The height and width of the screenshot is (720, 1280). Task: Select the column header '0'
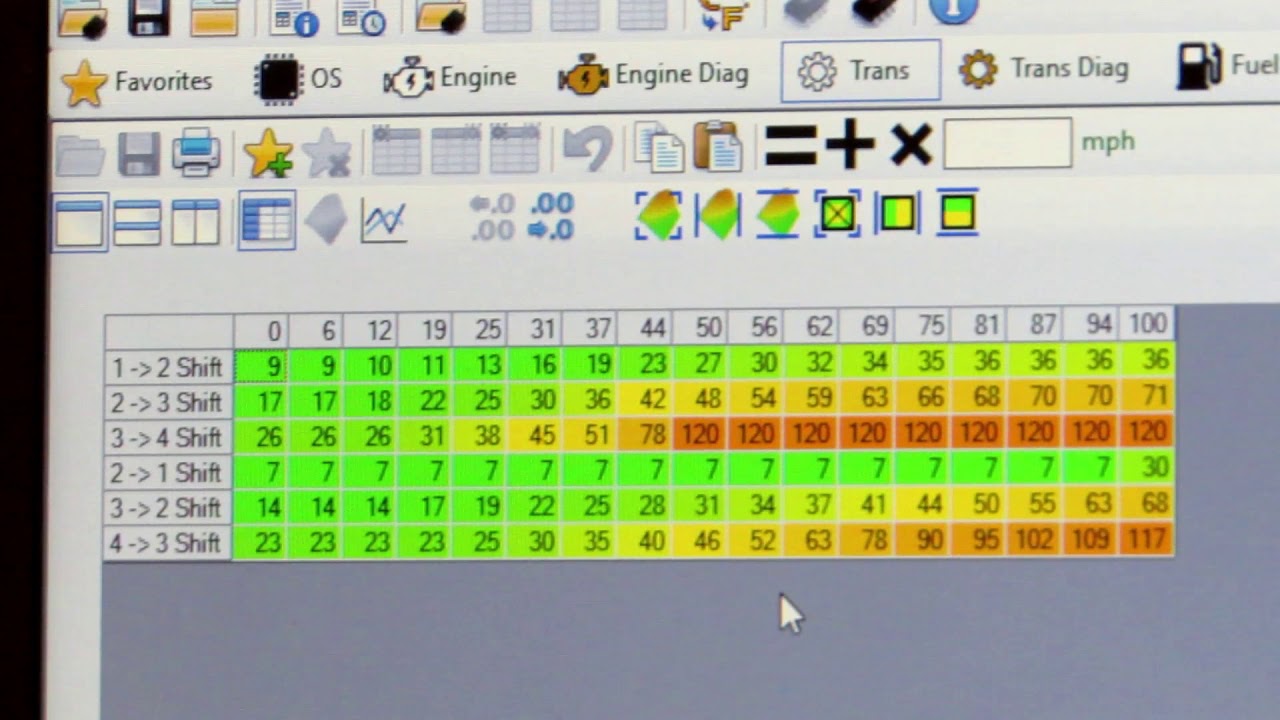261,331
